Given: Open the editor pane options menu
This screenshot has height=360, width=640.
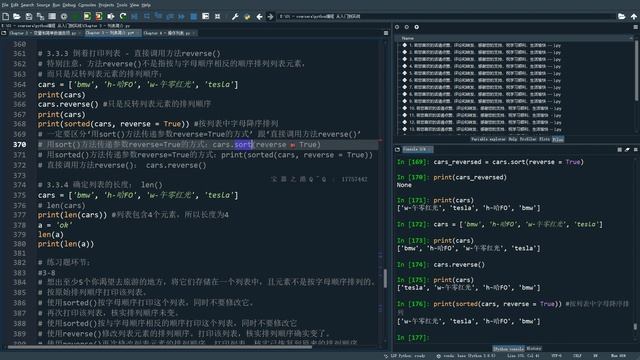Looking at the screenshot, I should pyautogui.click(x=386, y=33).
